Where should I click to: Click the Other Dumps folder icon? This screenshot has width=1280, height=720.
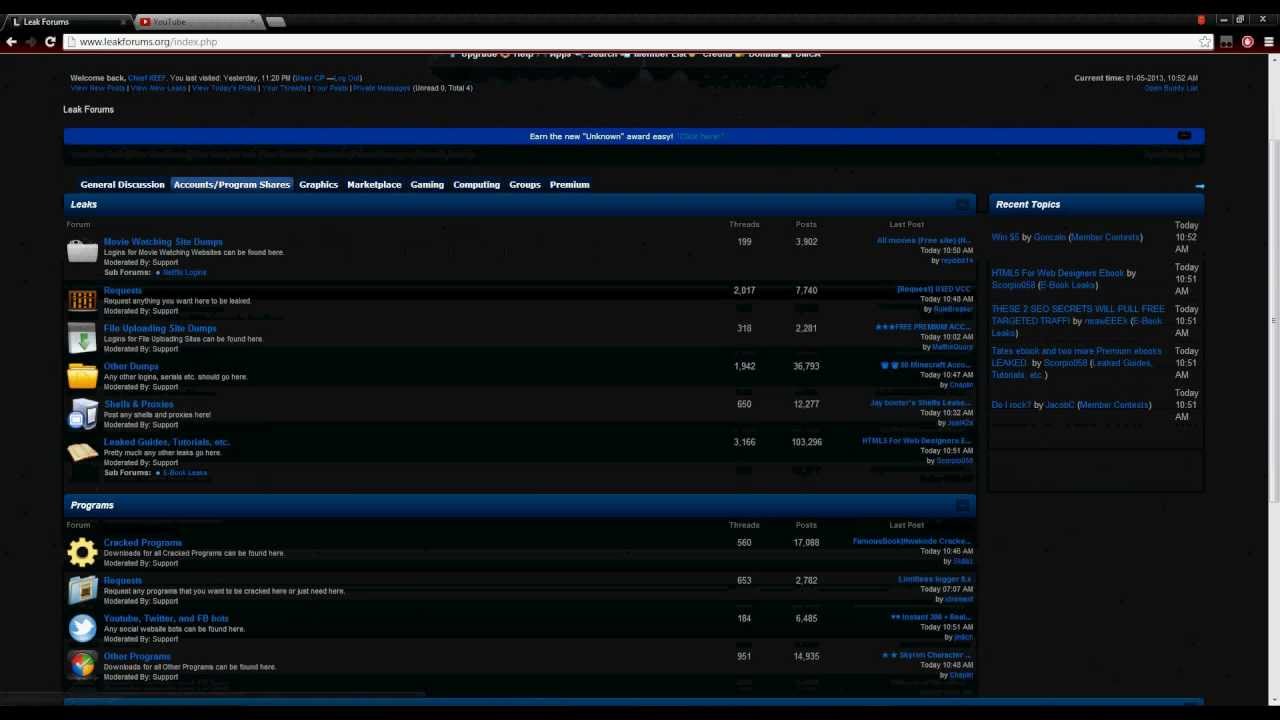click(x=82, y=376)
